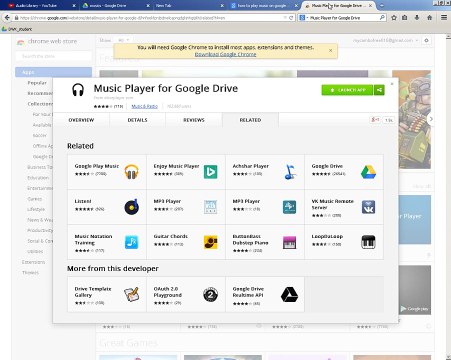The image size is (451, 360).
Task: Click the browser back arrow
Action: click(x=7, y=17)
